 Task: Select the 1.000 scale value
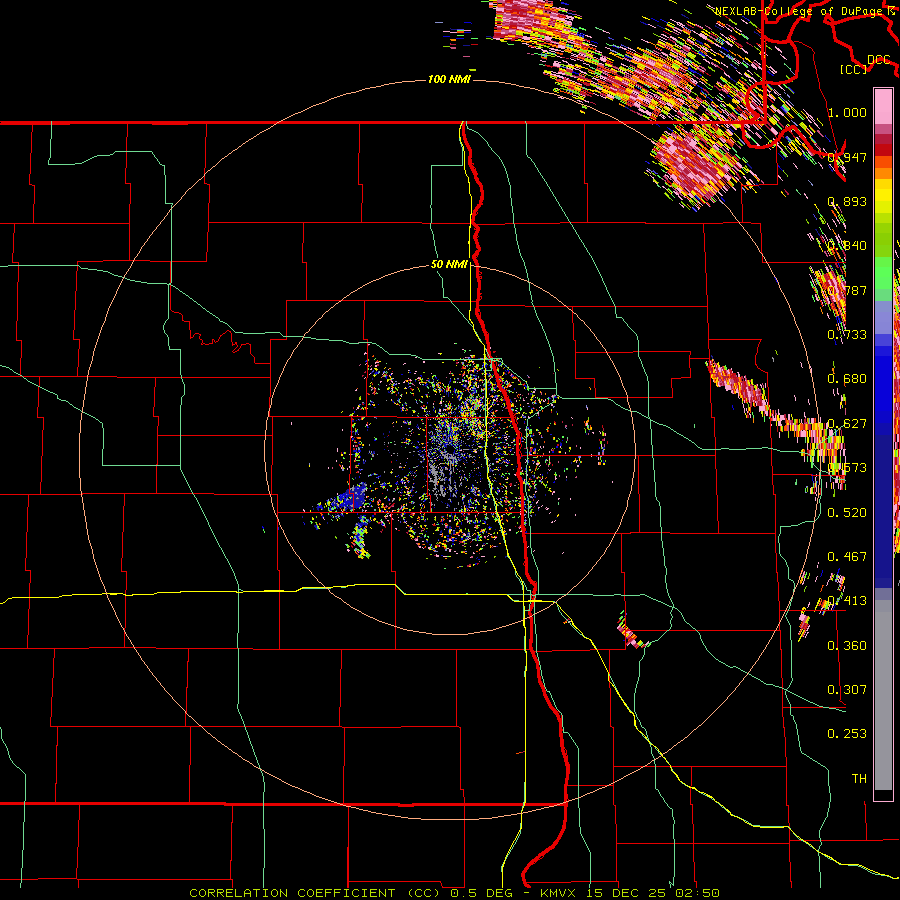pyautogui.click(x=847, y=112)
